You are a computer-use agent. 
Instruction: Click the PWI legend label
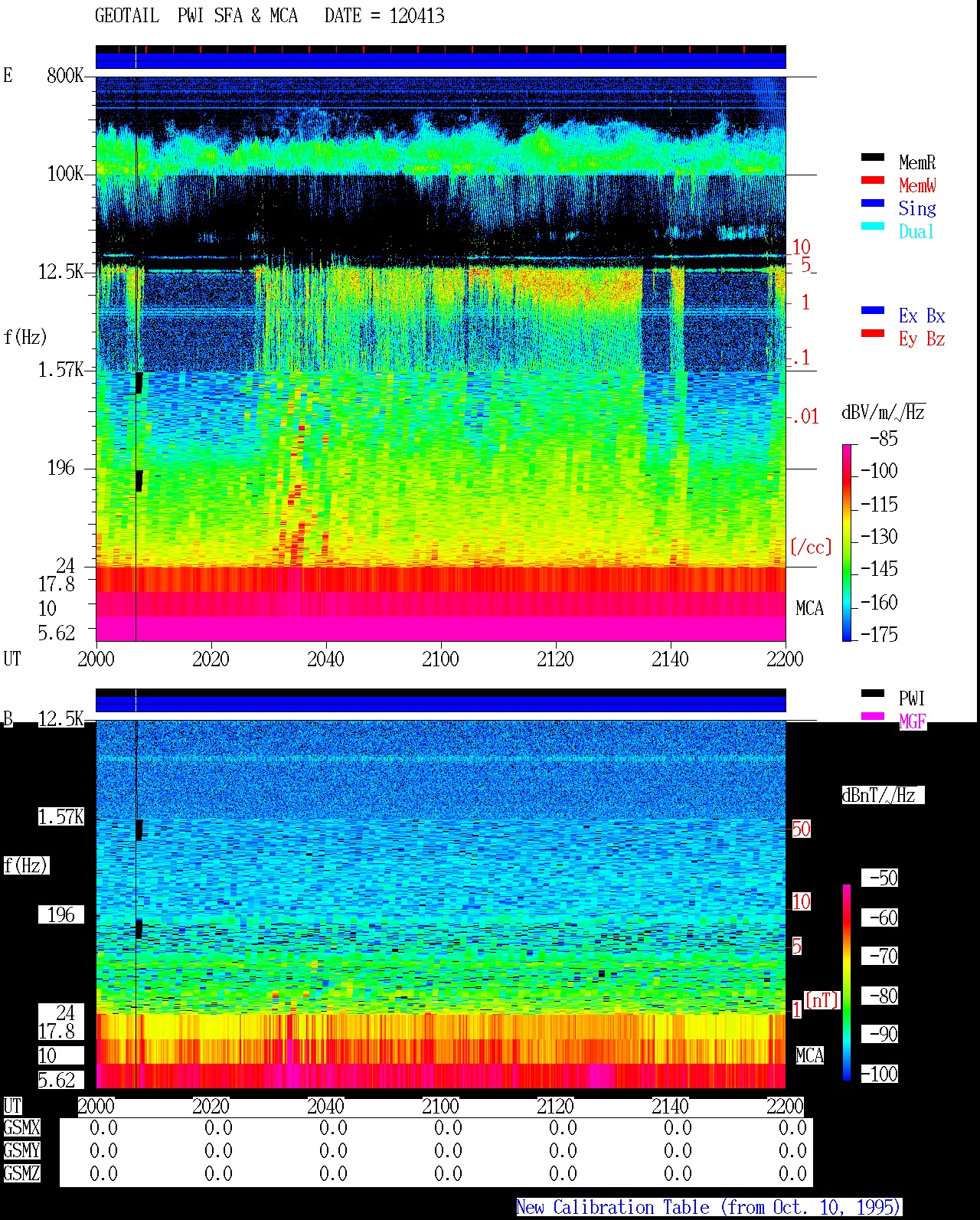(x=912, y=698)
